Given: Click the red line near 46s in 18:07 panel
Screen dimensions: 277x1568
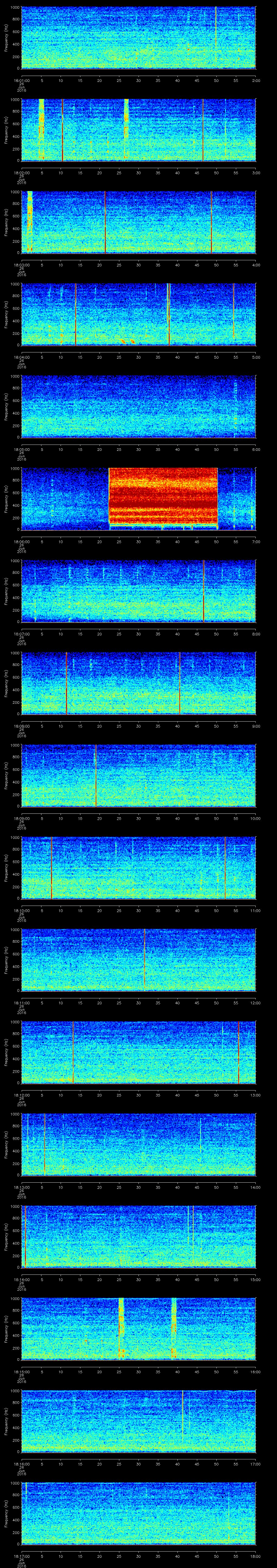Looking at the screenshot, I should (x=203, y=591).
